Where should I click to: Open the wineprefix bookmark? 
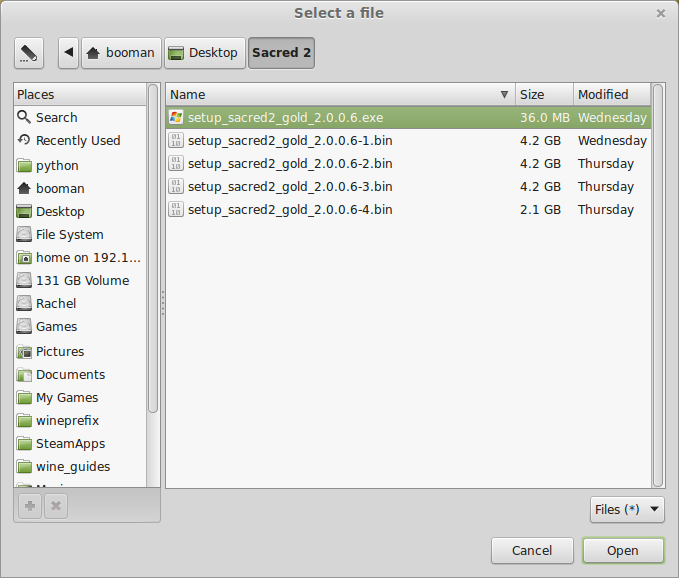click(80, 420)
